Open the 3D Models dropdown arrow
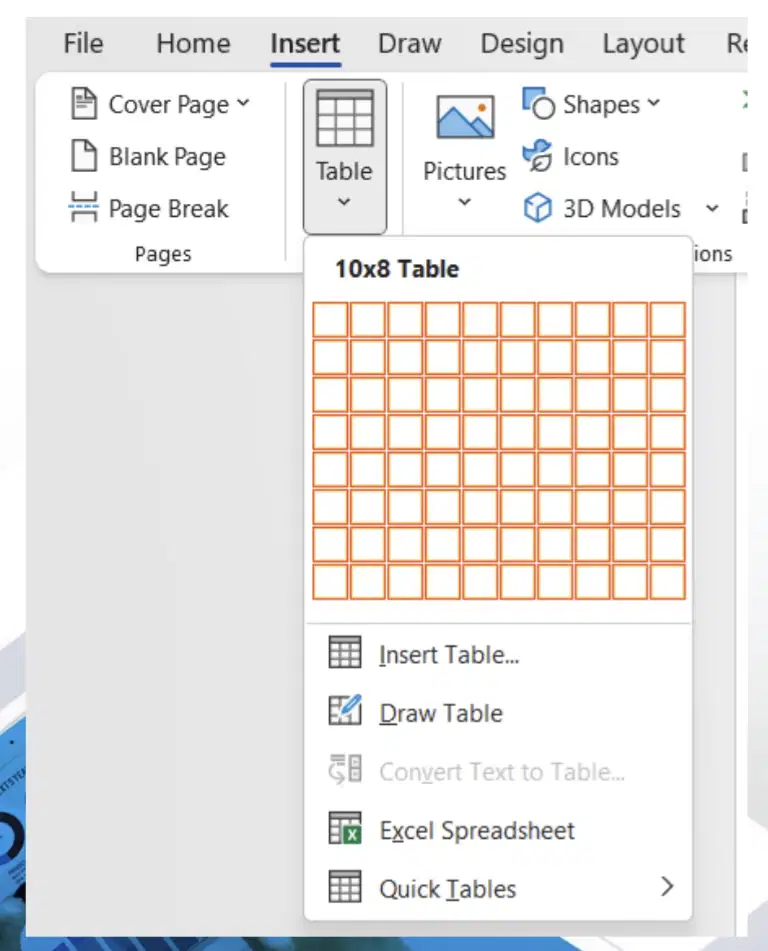768x951 pixels. [x=713, y=209]
